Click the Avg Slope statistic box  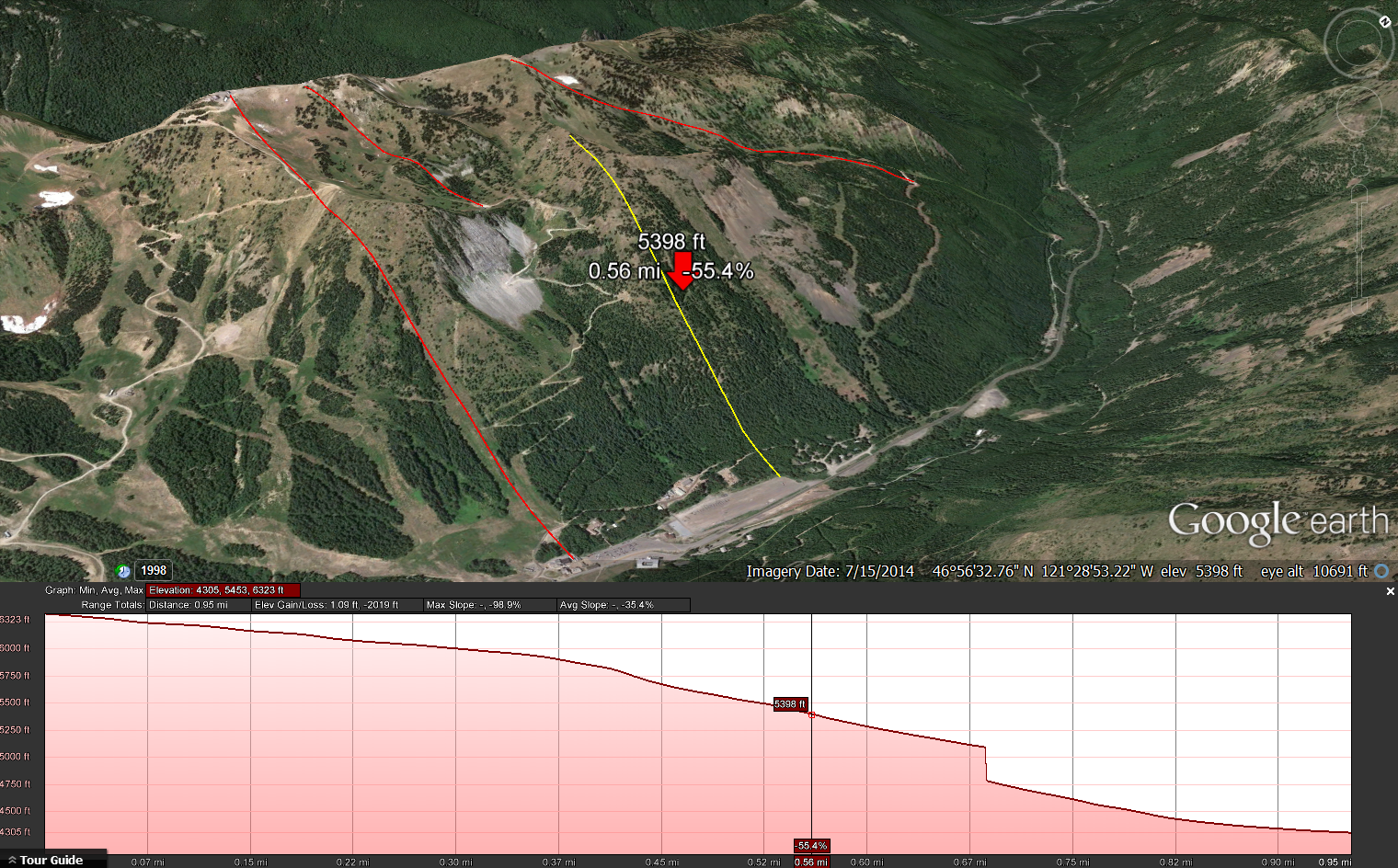point(623,605)
